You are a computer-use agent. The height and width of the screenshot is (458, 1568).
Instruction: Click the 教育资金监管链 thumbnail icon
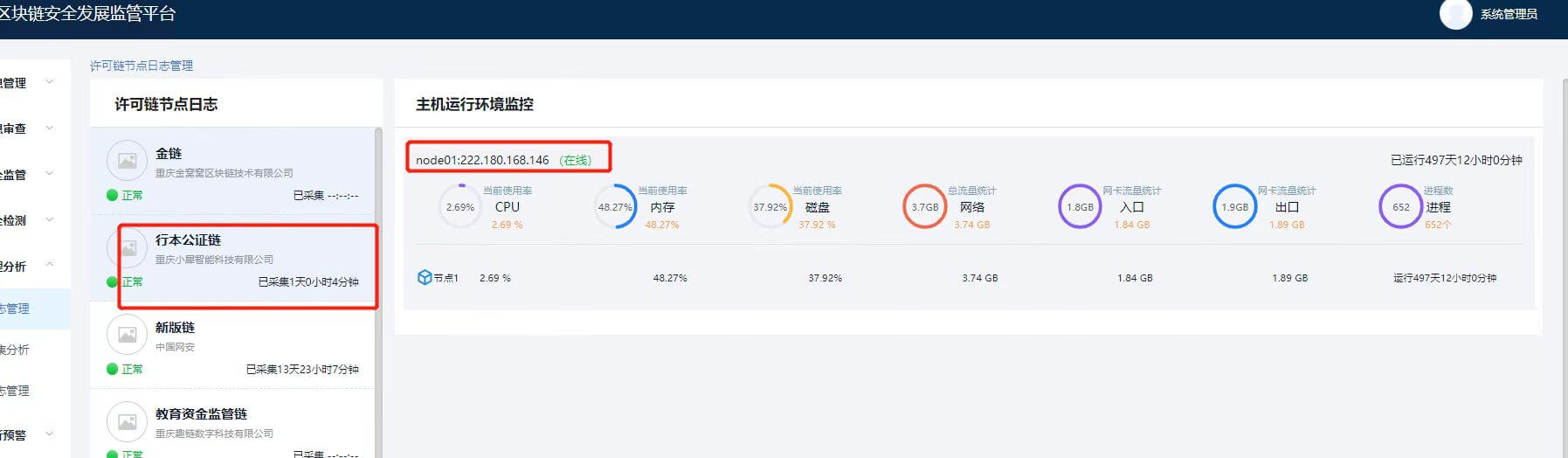tap(127, 422)
